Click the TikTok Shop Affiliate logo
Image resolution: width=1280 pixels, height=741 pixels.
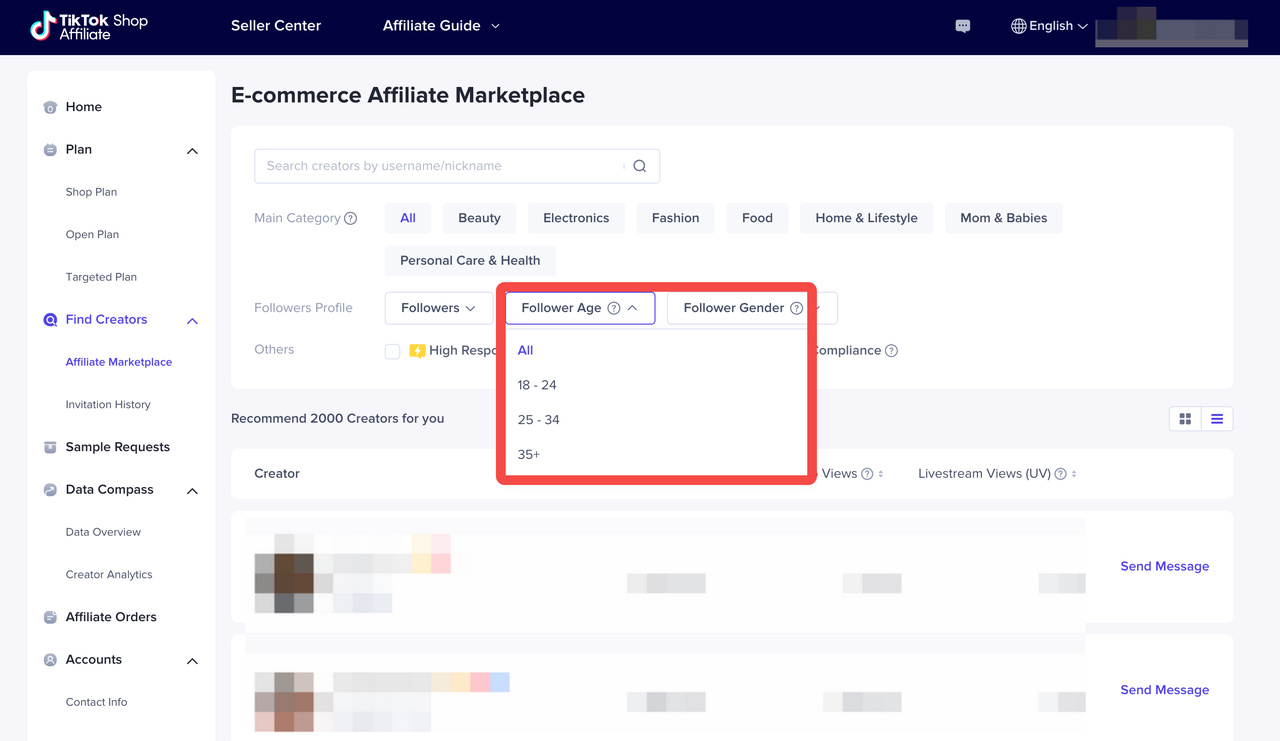[x=88, y=27]
